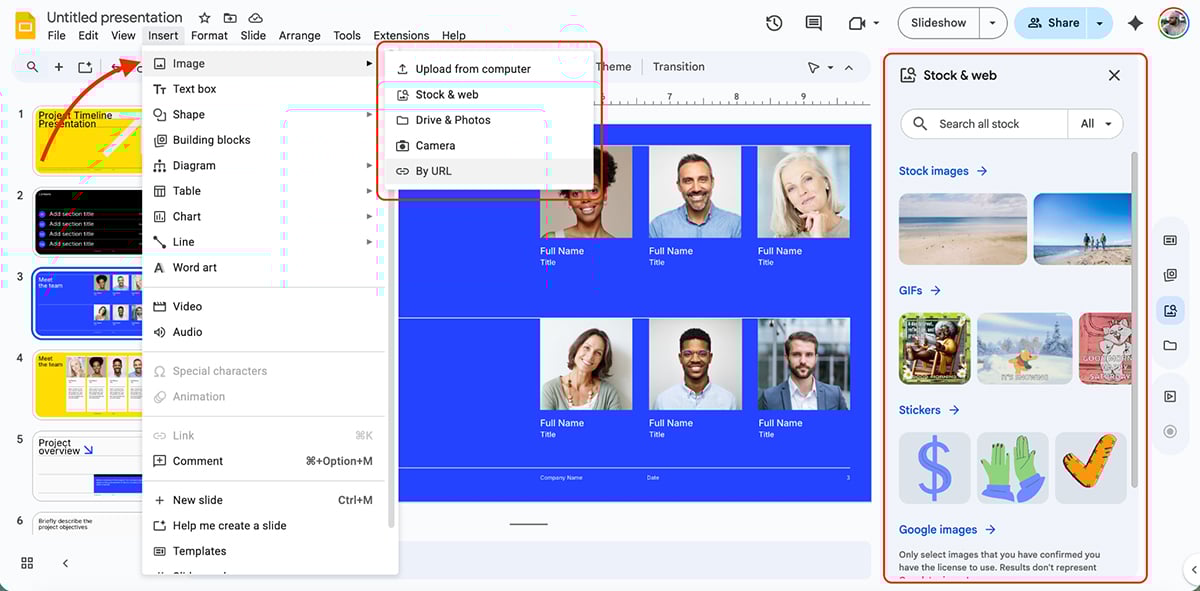Screen dimensions: 1200x591
Task: Open comments using the comment icon
Action: point(813,22)
